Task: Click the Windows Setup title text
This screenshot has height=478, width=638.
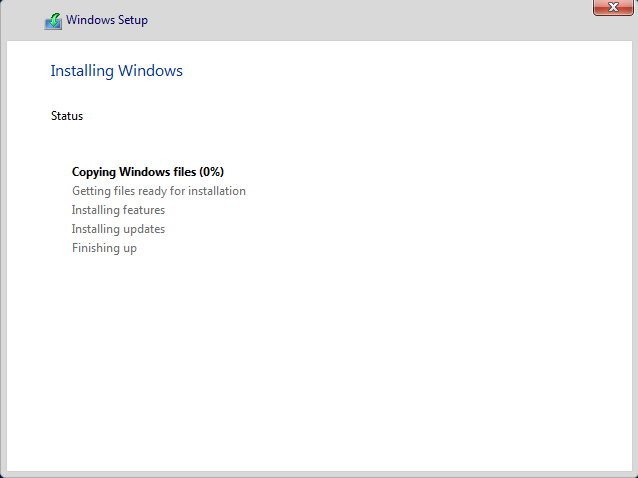Action: pyautogui.click(x=107, y=21)
